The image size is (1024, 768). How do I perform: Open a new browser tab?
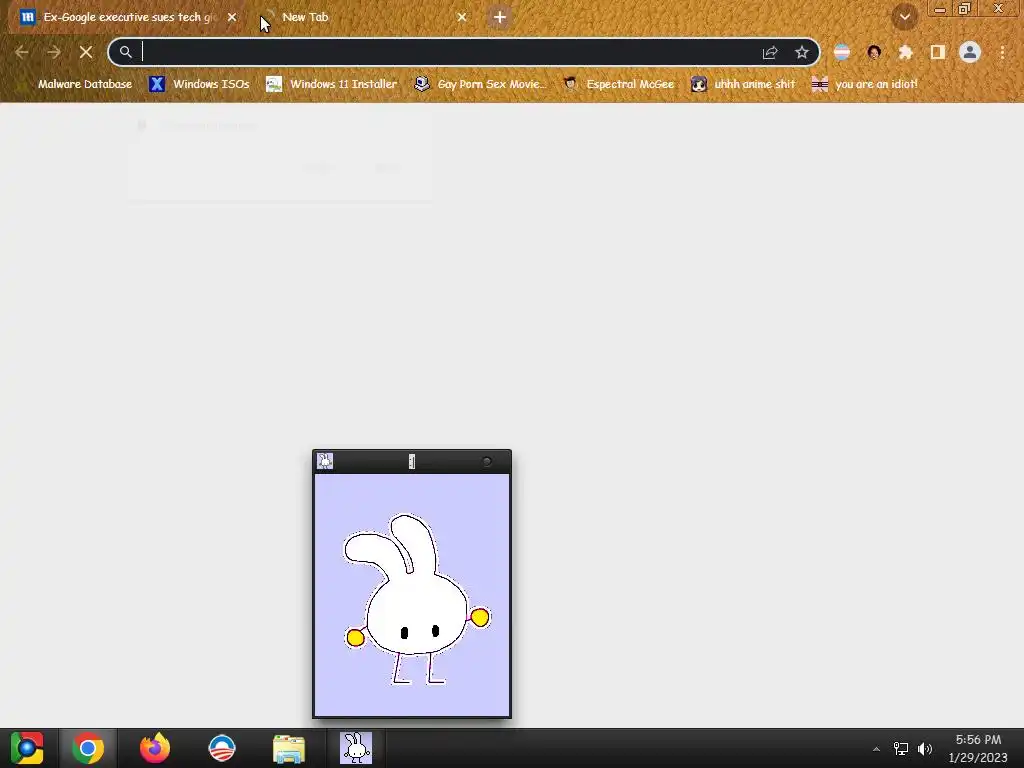pyautogui.click(x=500, y=17)
